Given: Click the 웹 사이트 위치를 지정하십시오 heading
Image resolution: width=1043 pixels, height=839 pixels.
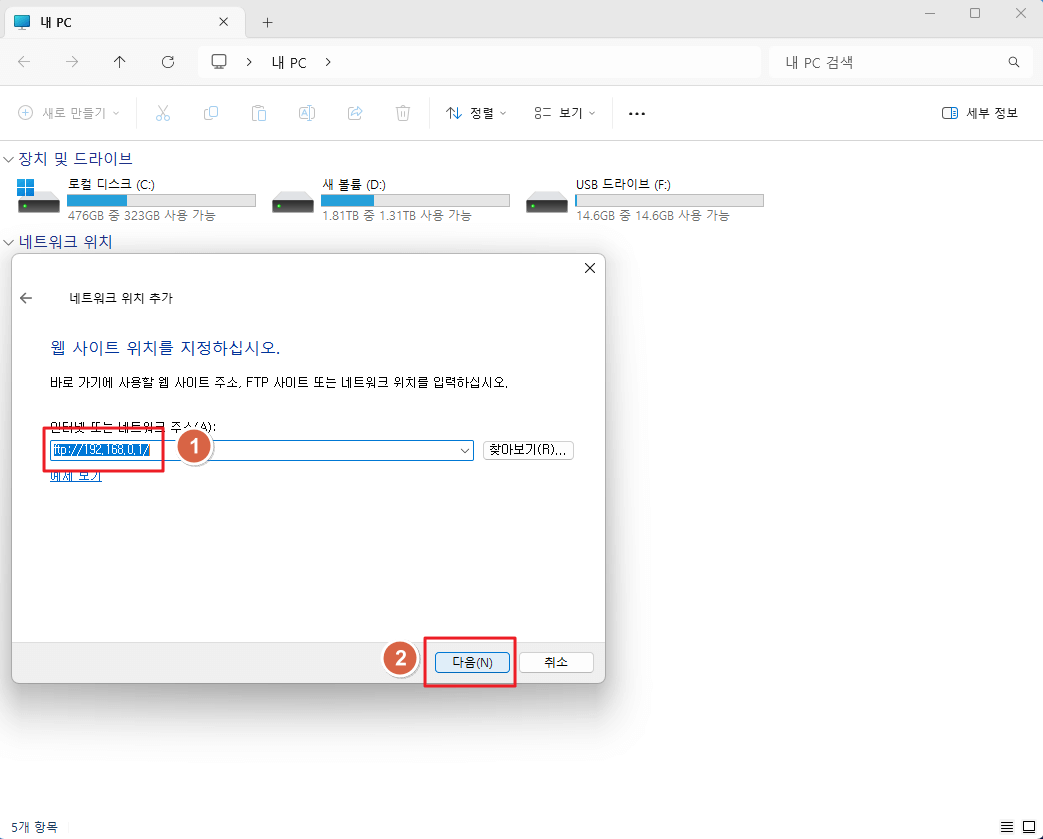Looking at the screenshot, I should [x=165, y=348].
